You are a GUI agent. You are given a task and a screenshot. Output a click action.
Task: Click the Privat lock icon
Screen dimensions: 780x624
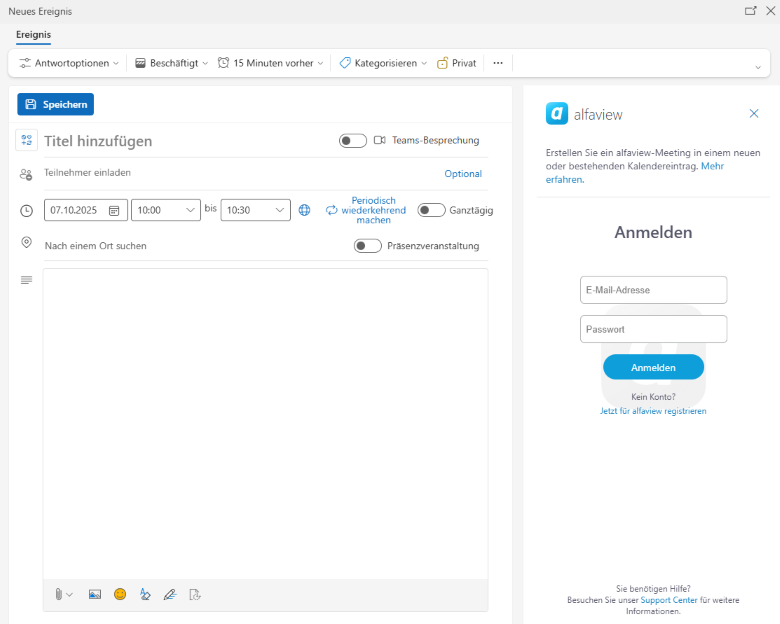click(x=442, y=63)
